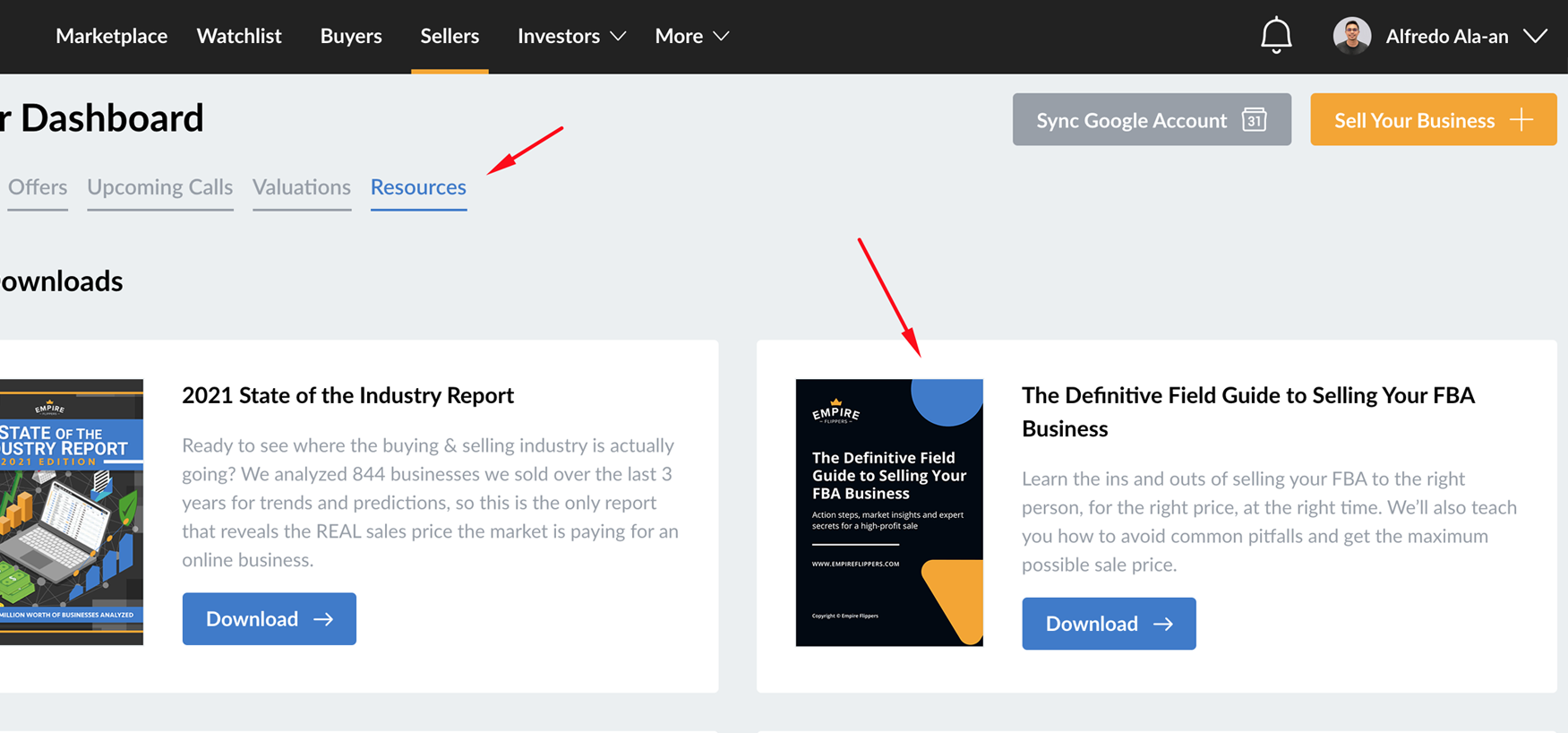Switch to the Upcoming Calls tab
Image resolution: width=1568 pixels, height=733 pixels.
[160, 187]
